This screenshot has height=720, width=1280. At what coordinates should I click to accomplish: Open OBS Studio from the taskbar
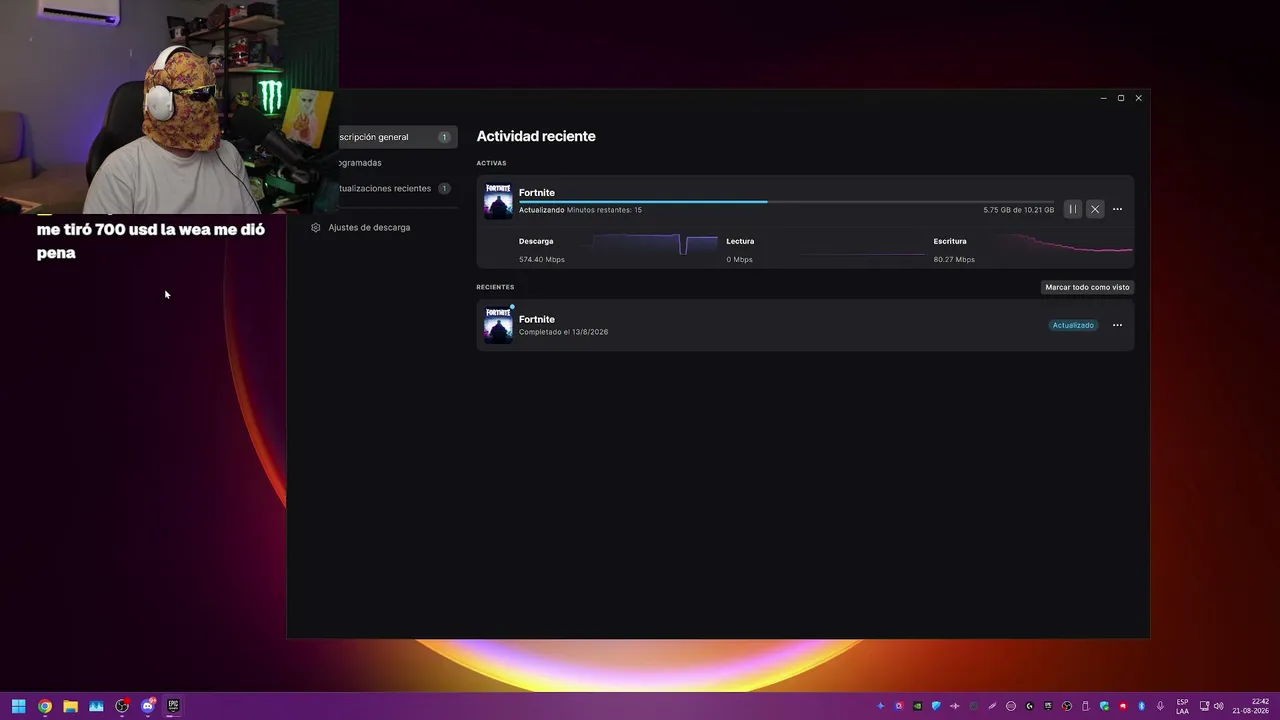(x=122, y=706)
